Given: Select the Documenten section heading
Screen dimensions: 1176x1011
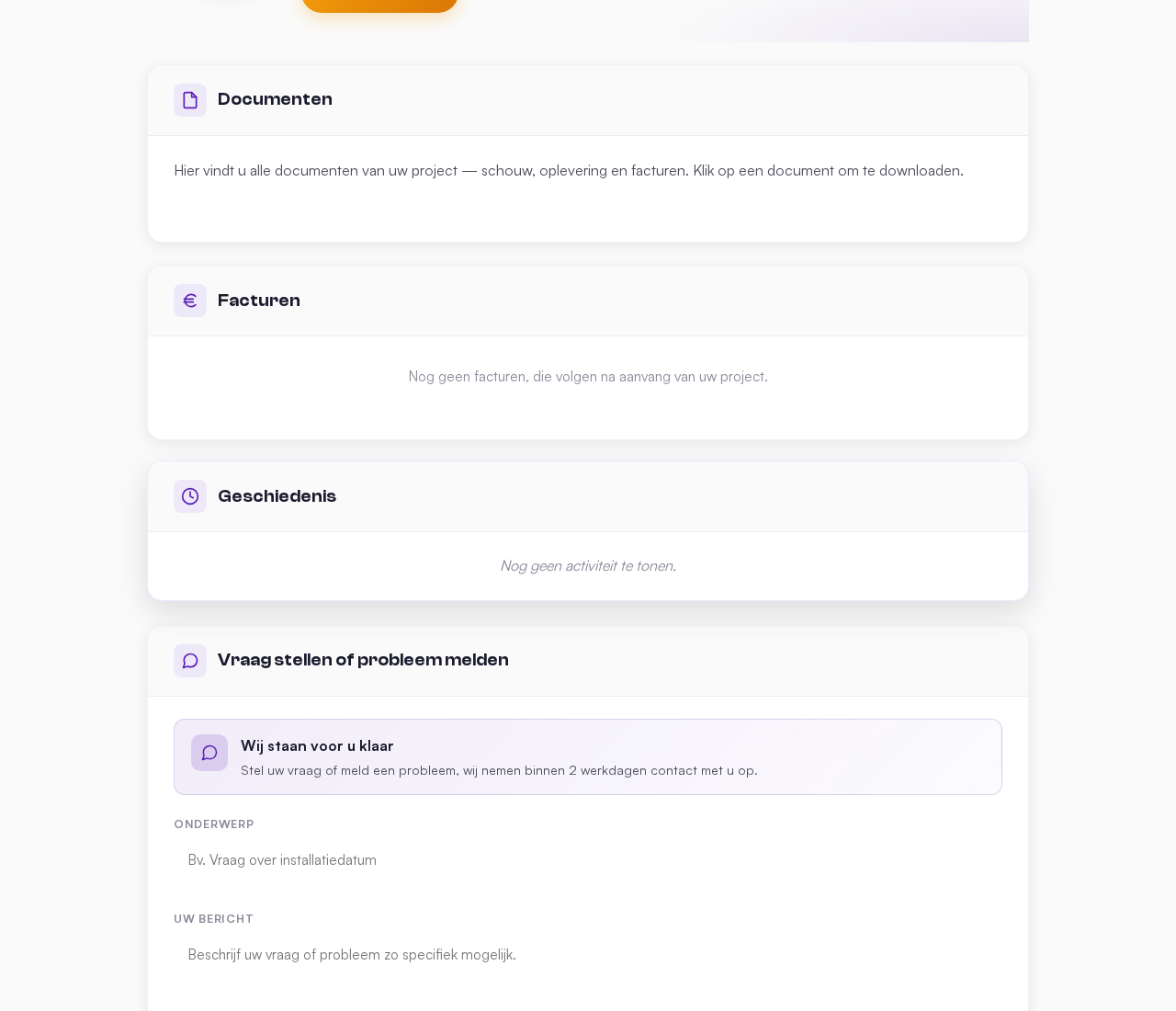Looking at the screenshot, I should tap(275, 99).
